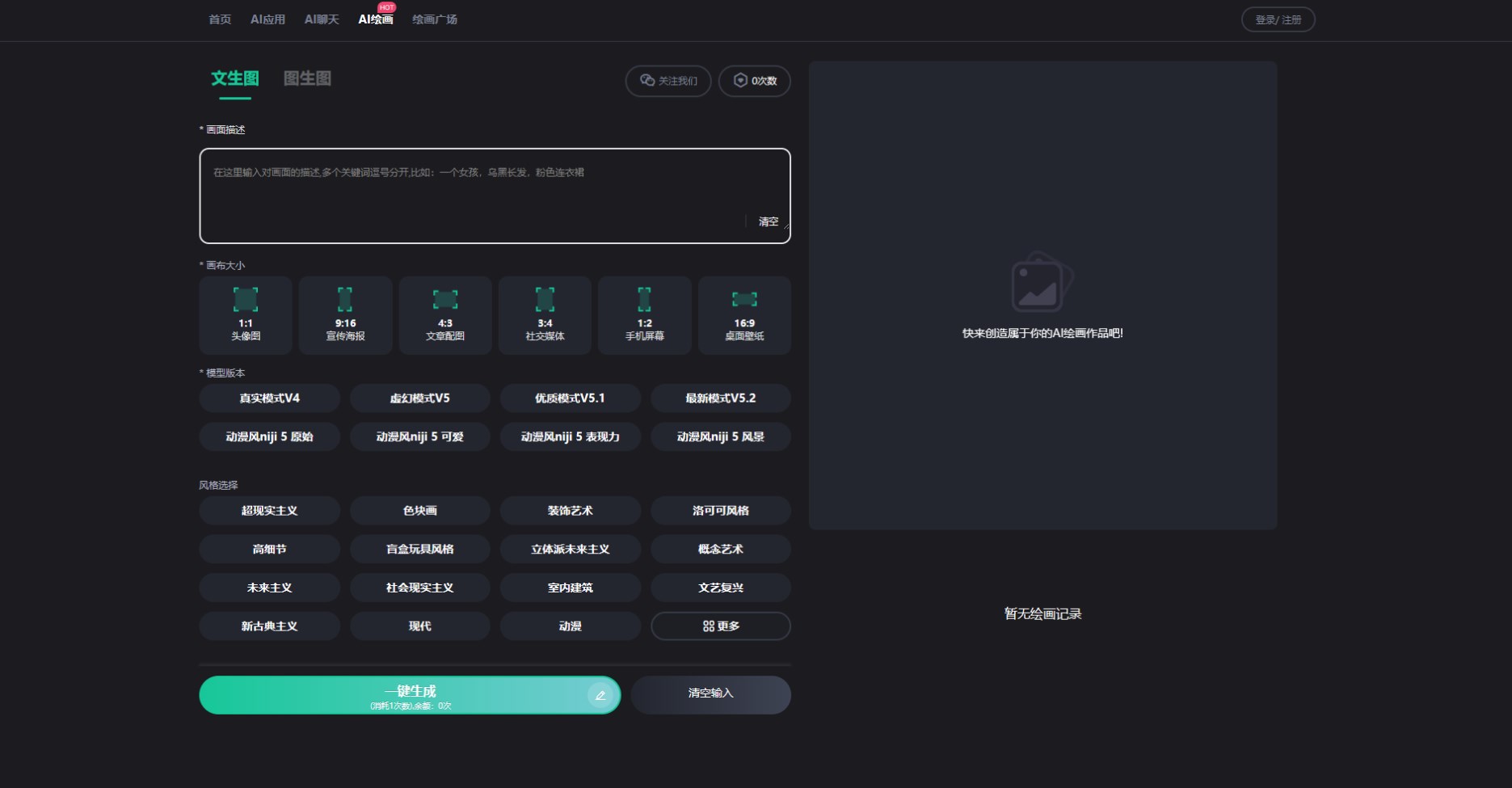Switch to the 文生图 tab

235,78
